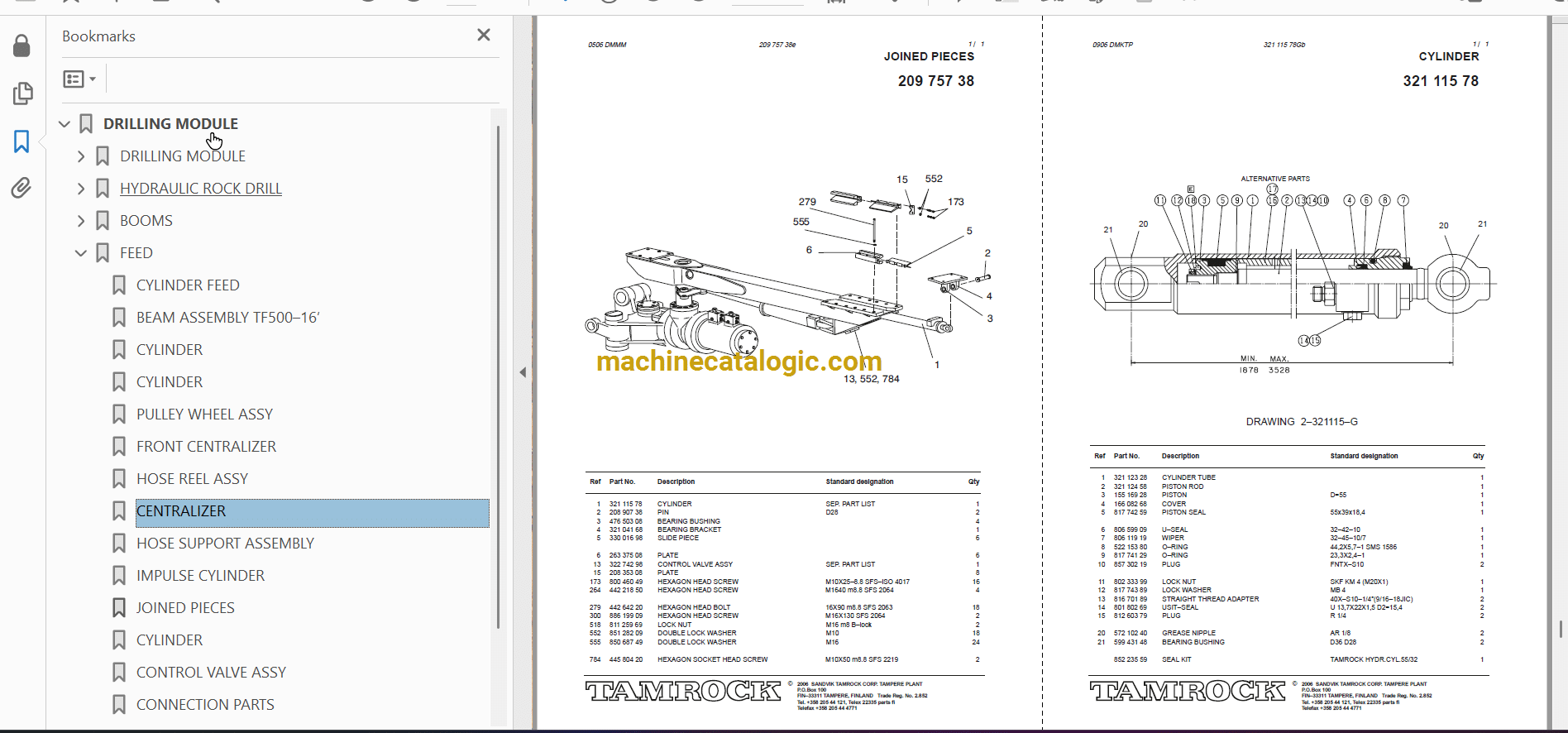1568x733 pixels.
Task: Open the top-level DRILLING MODULE bookmark
Action: [170, 124]
